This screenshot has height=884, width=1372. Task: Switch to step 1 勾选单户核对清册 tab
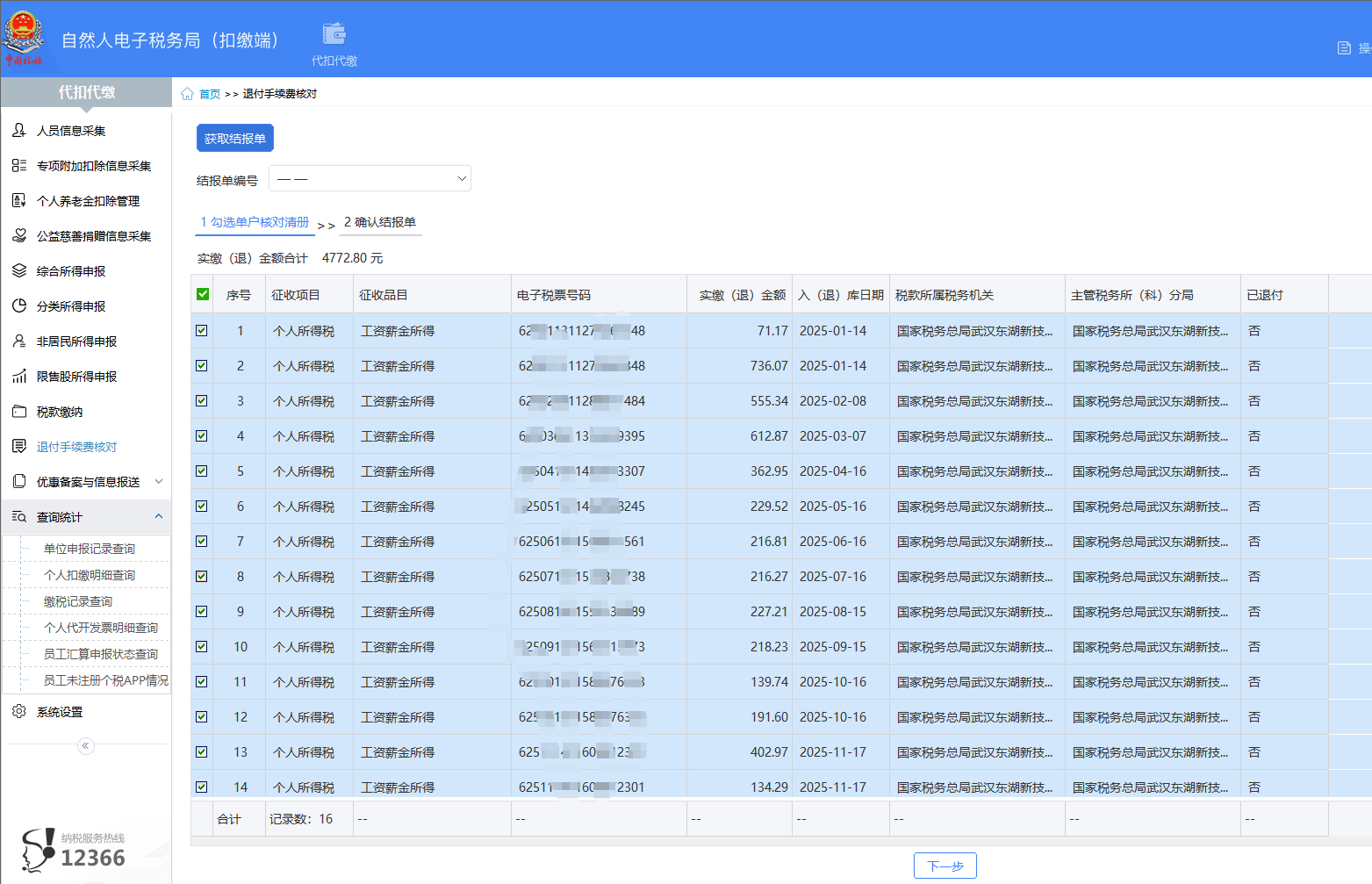[255, 222]
